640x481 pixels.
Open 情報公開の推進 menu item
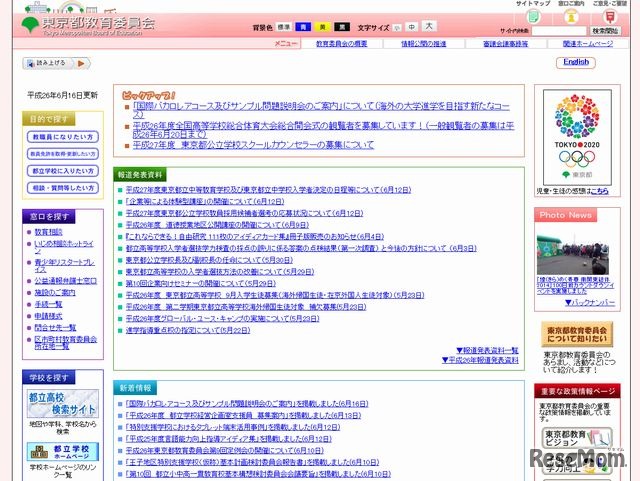[x=423, y=44]
